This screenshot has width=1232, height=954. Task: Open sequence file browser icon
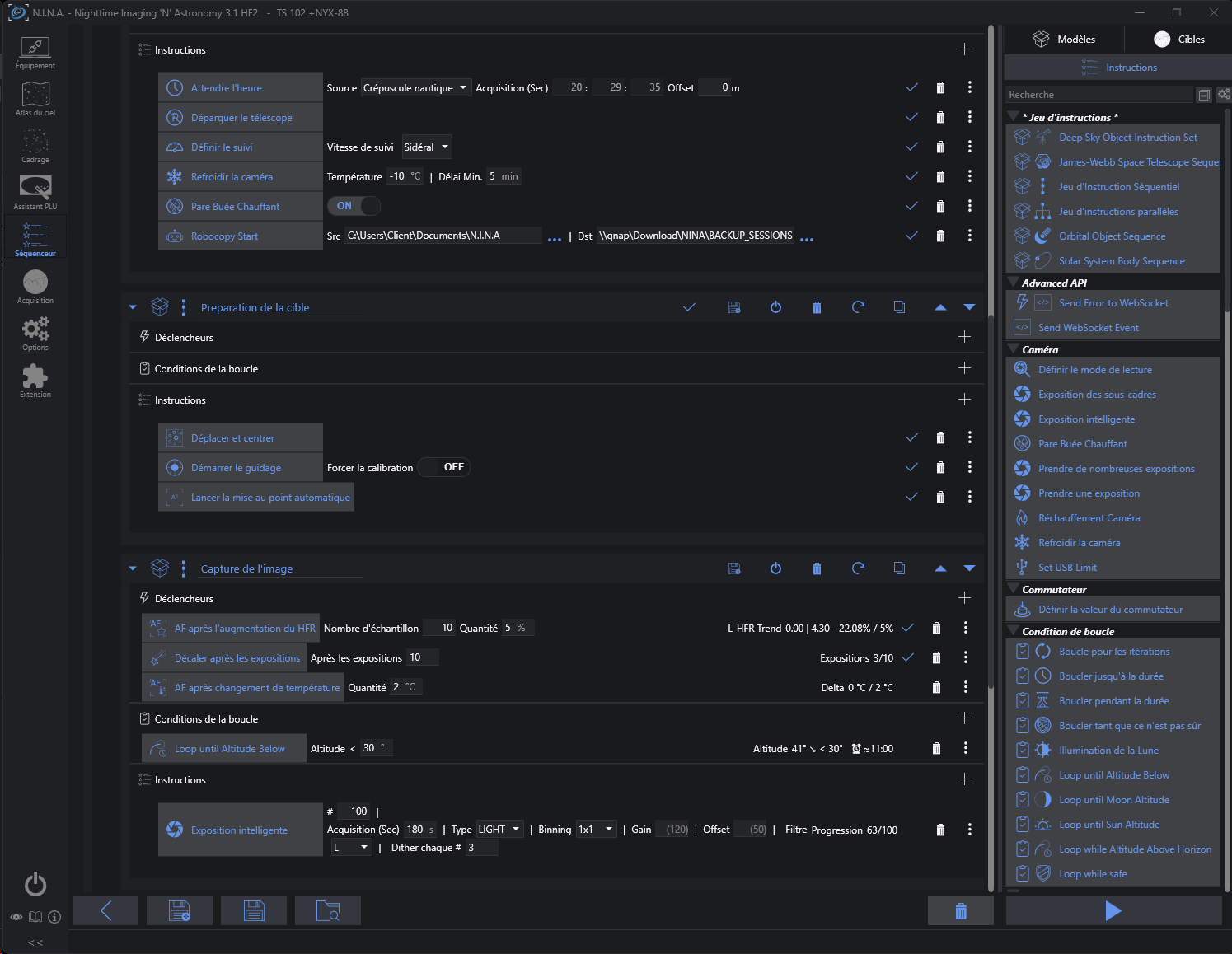coord(328,910)
